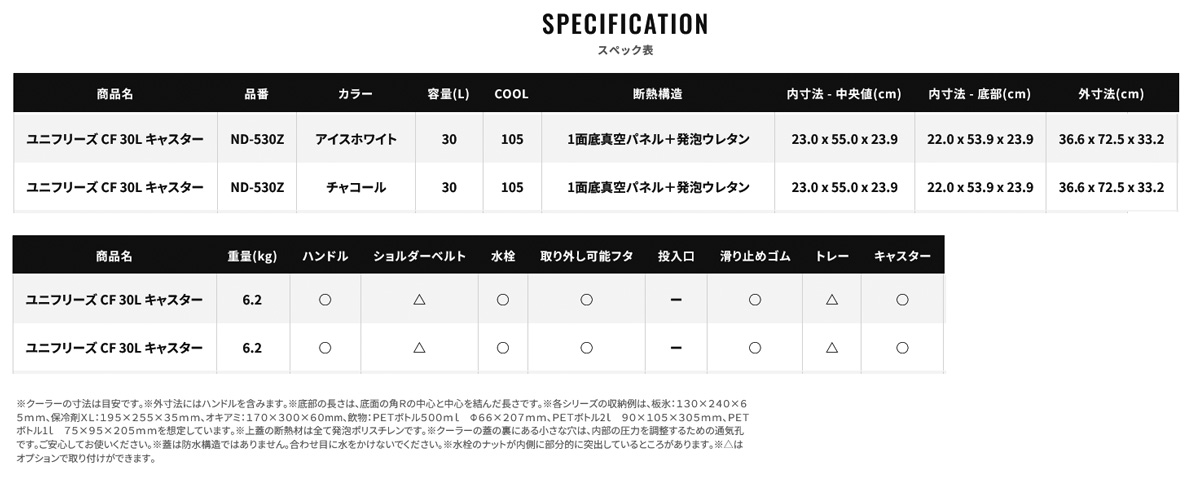Click the SPECIFICATION heading
The width and height of the screenshot is (1200, 477).
coord(625,24)
